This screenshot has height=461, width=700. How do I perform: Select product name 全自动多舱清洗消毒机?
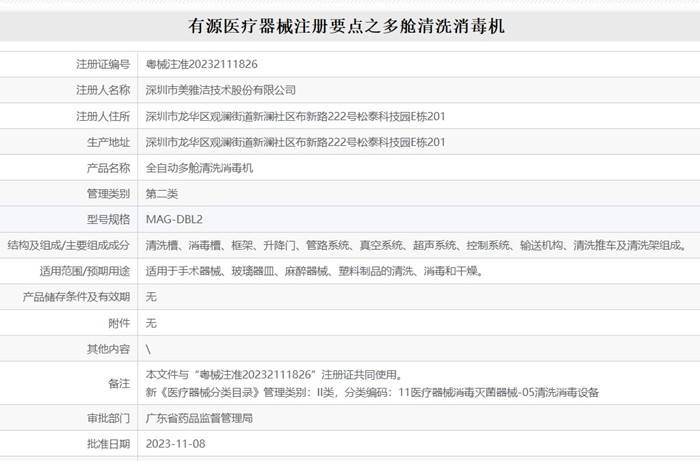[x=199, y=168]
